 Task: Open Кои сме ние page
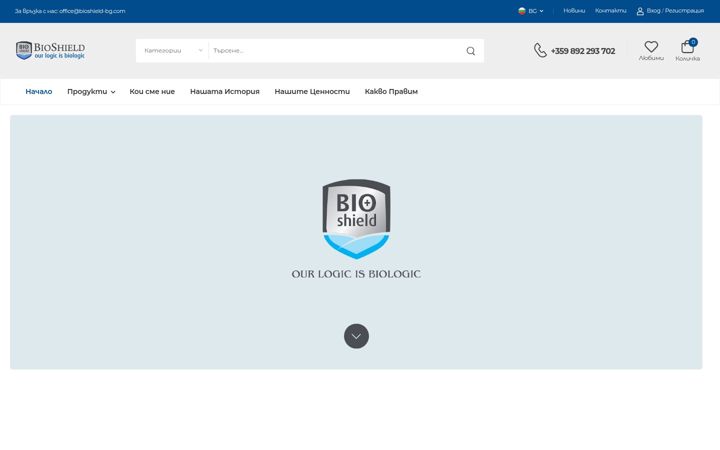(152, 91)
